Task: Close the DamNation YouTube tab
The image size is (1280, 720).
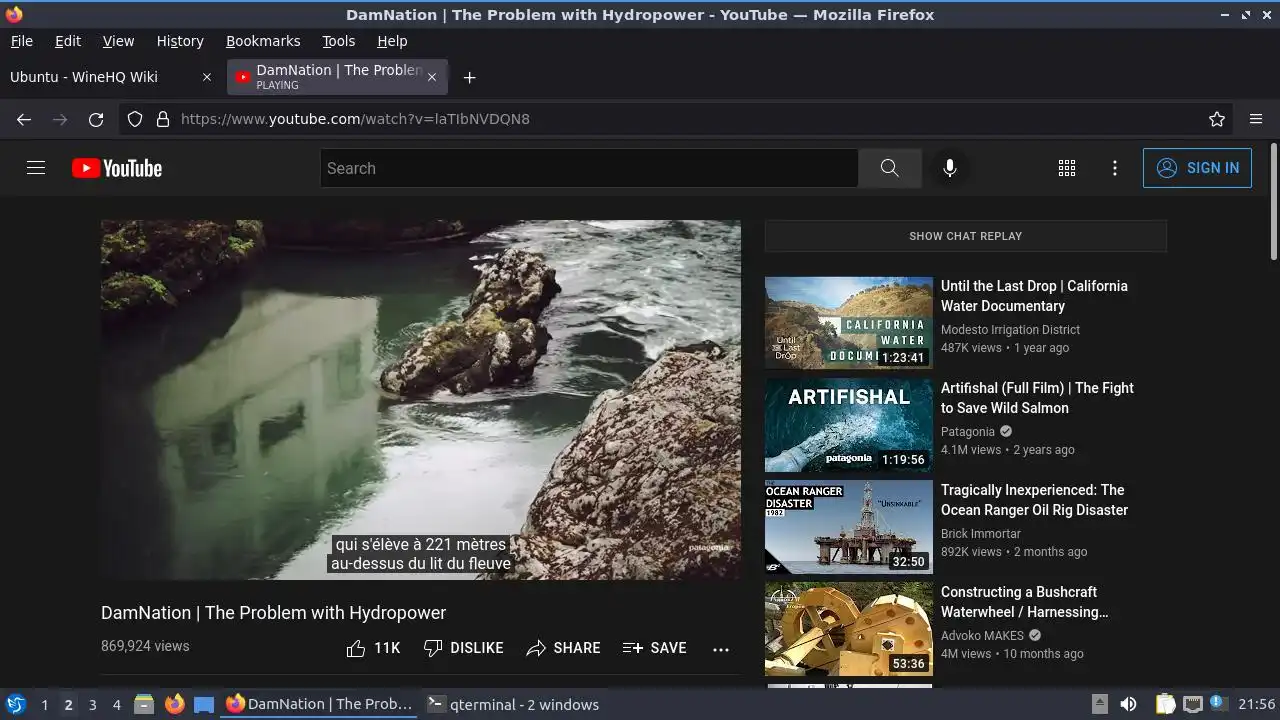Action: 432,77
